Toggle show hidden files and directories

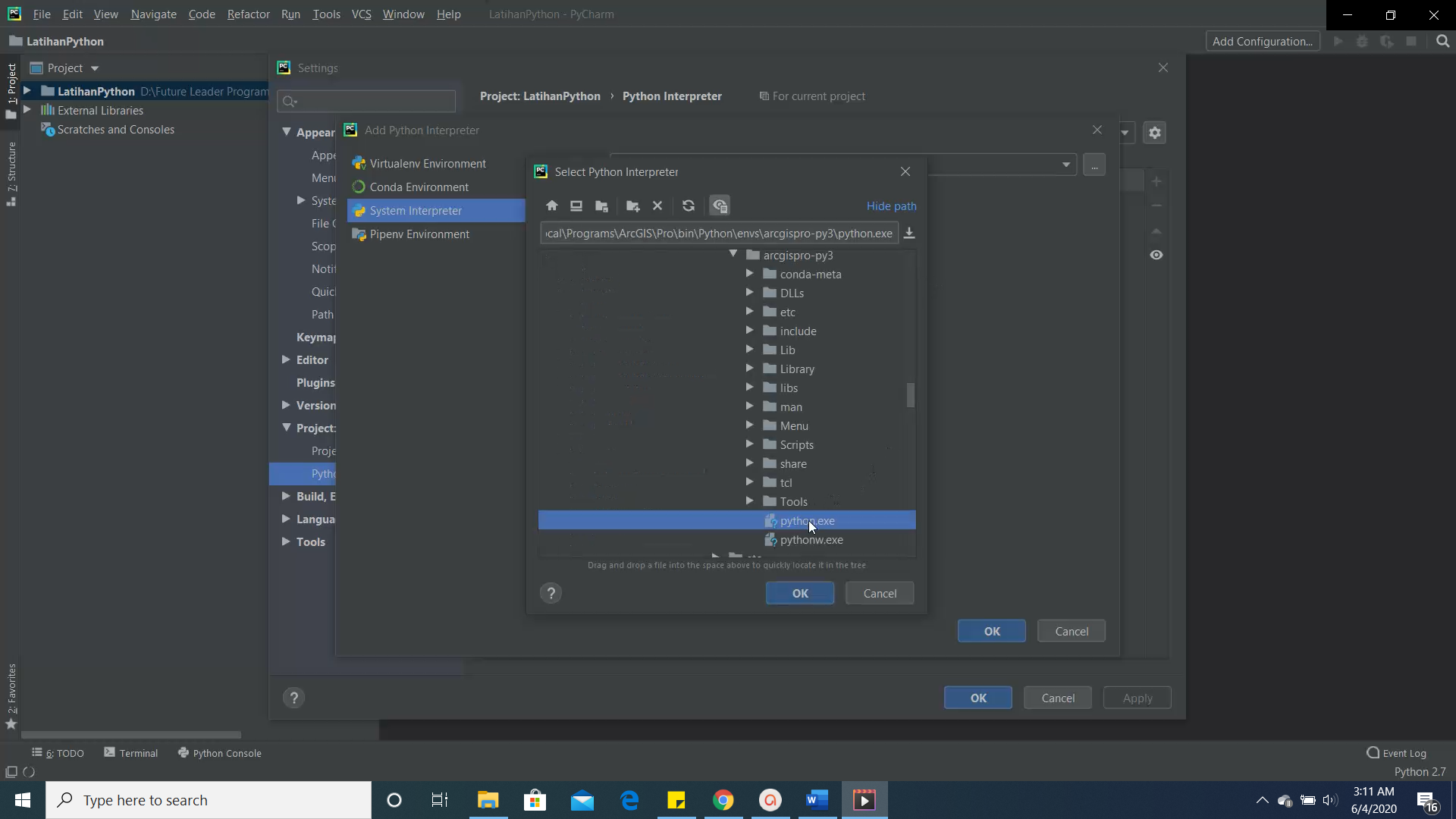(720, 206)
